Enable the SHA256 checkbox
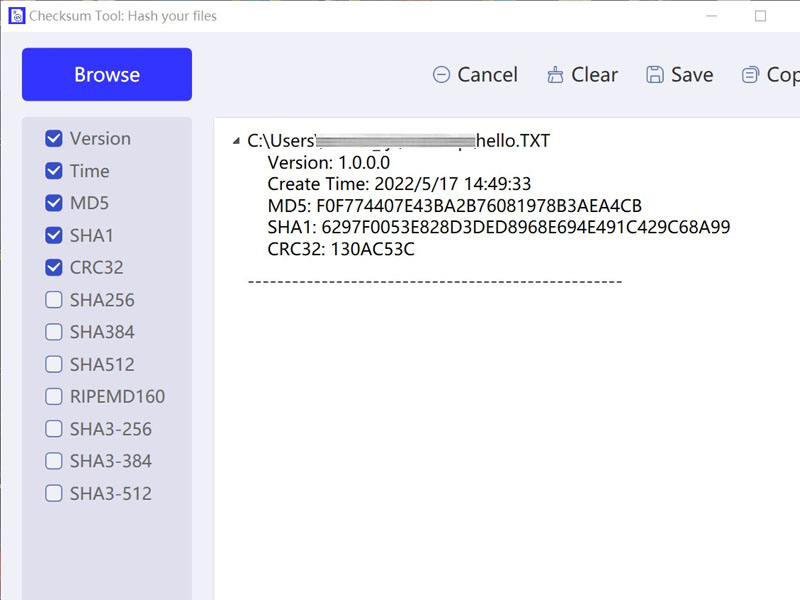The image size is (800, 600). [54, 300]
